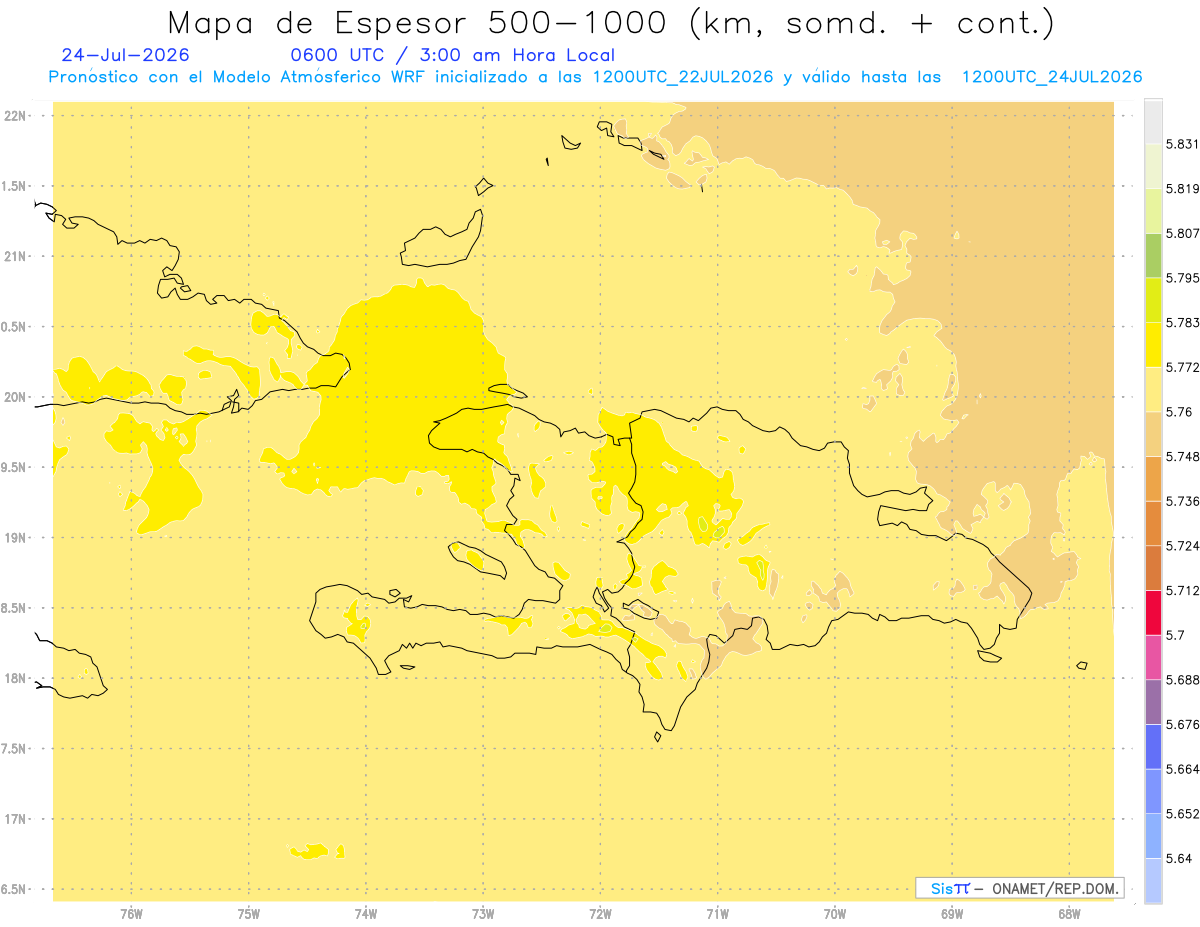The image size is (1200, 927).
Task: Click the latitude label "20N"
Action: coord(16,397)
